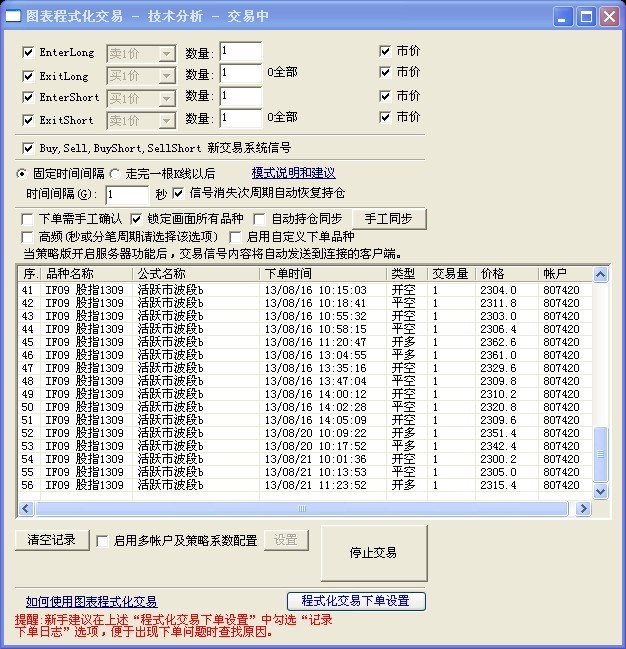This screenshot has height=649, width=626.
Task: Click EnterLong 数量 input field
Action: pyautogui.click(x=241, y=52)
